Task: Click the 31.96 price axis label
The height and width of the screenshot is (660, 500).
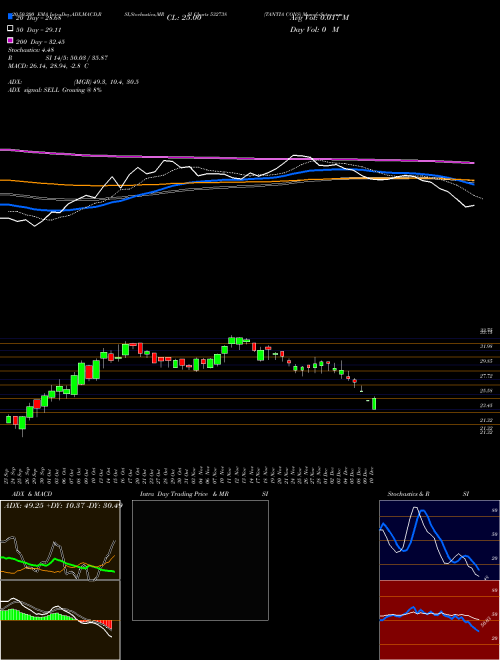Action: coord(486,346)
